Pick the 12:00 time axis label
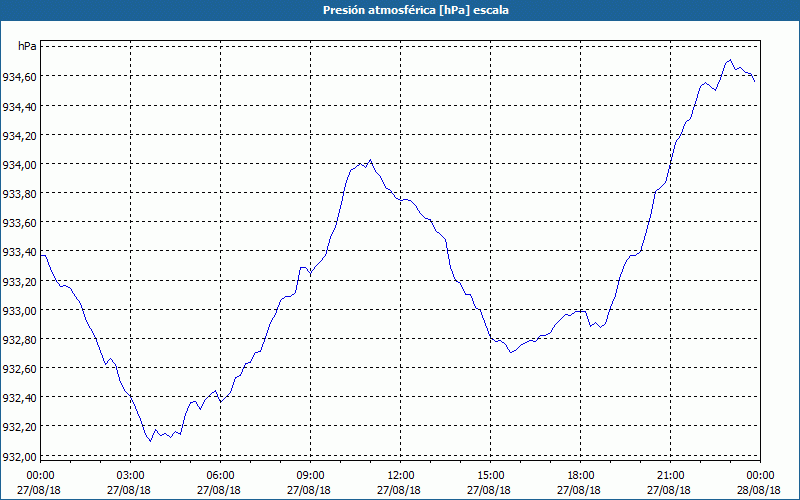This screenshot has height=500, width=800. tap(401, 475)
